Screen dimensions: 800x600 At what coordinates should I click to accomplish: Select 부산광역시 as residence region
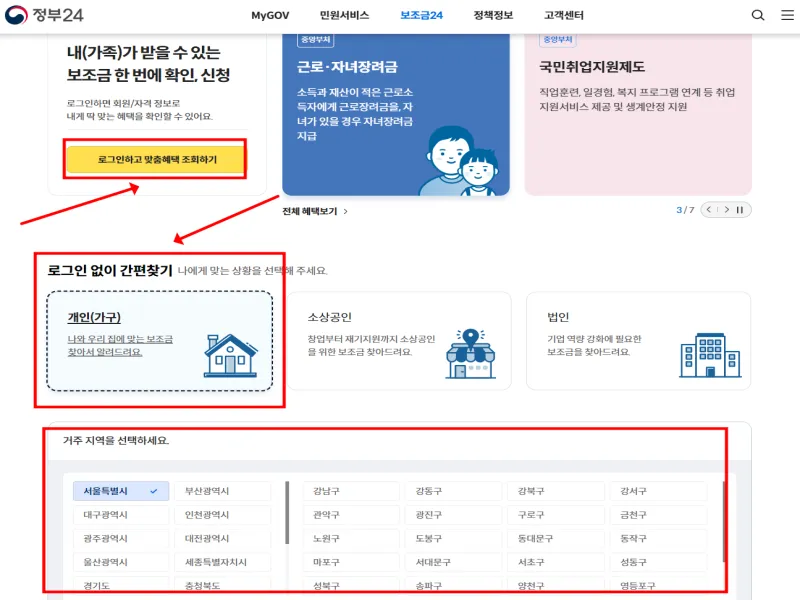point(221,491)
